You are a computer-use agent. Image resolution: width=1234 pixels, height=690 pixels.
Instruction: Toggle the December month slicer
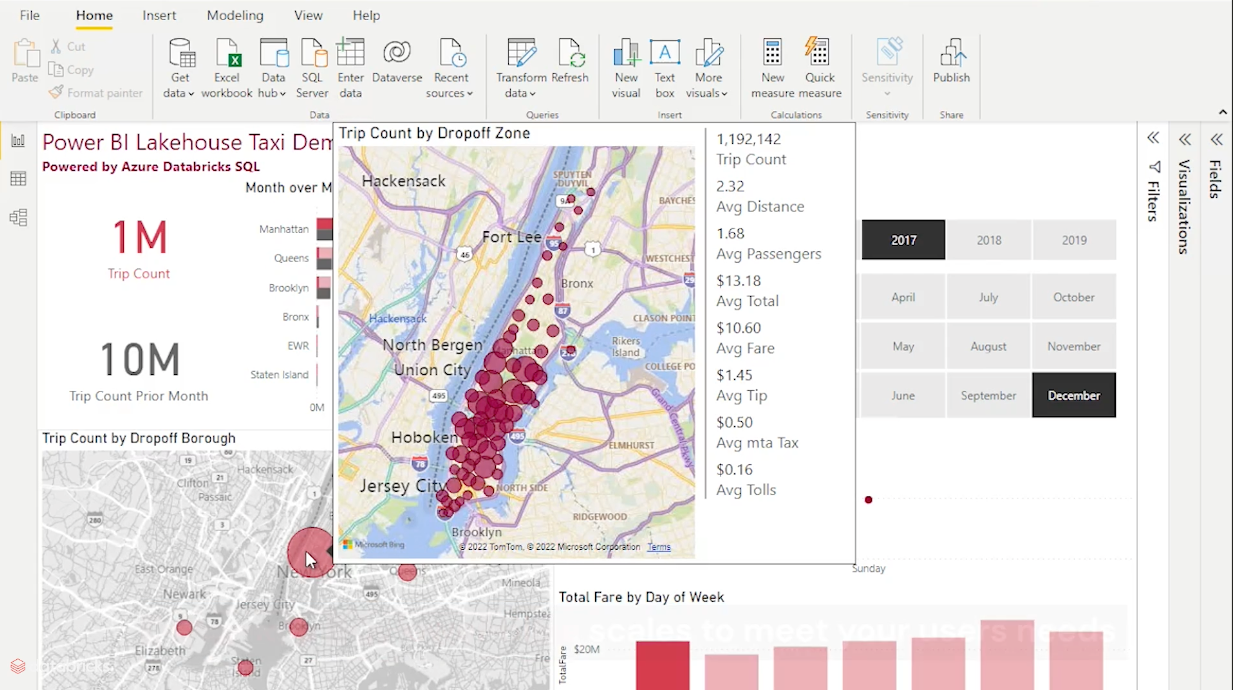tap(1074, 395)
